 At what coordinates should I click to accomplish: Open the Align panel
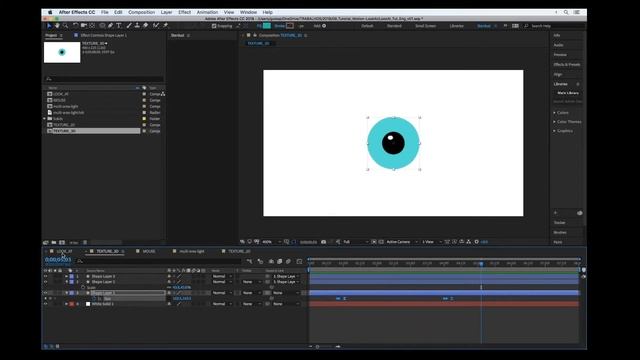[x=558, y=75]
